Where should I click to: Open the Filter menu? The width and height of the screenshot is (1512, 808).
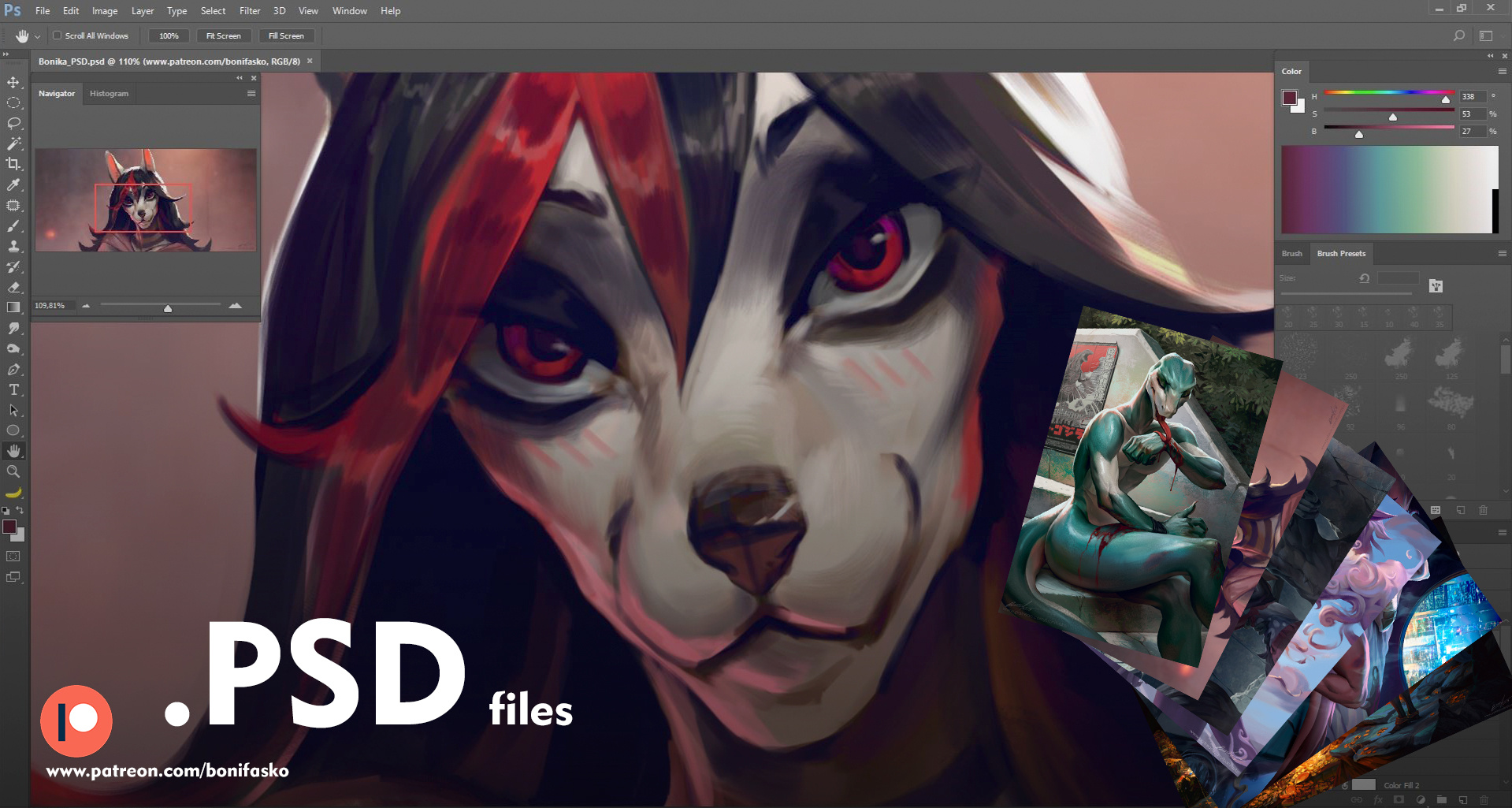250,11
